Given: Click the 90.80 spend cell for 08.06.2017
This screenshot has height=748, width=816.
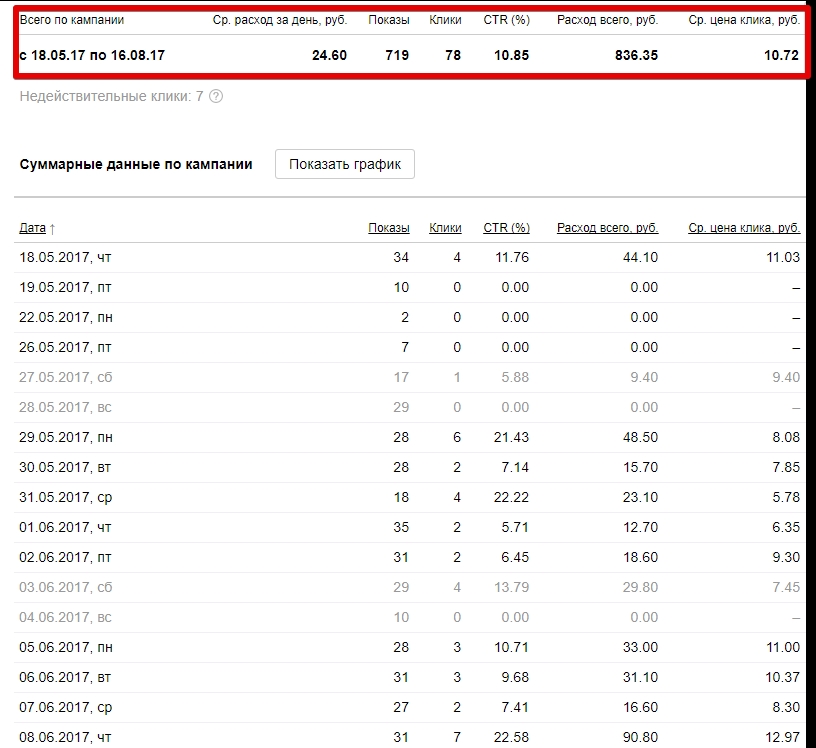Looking at the screenshot, I should (x=640, y=737).
